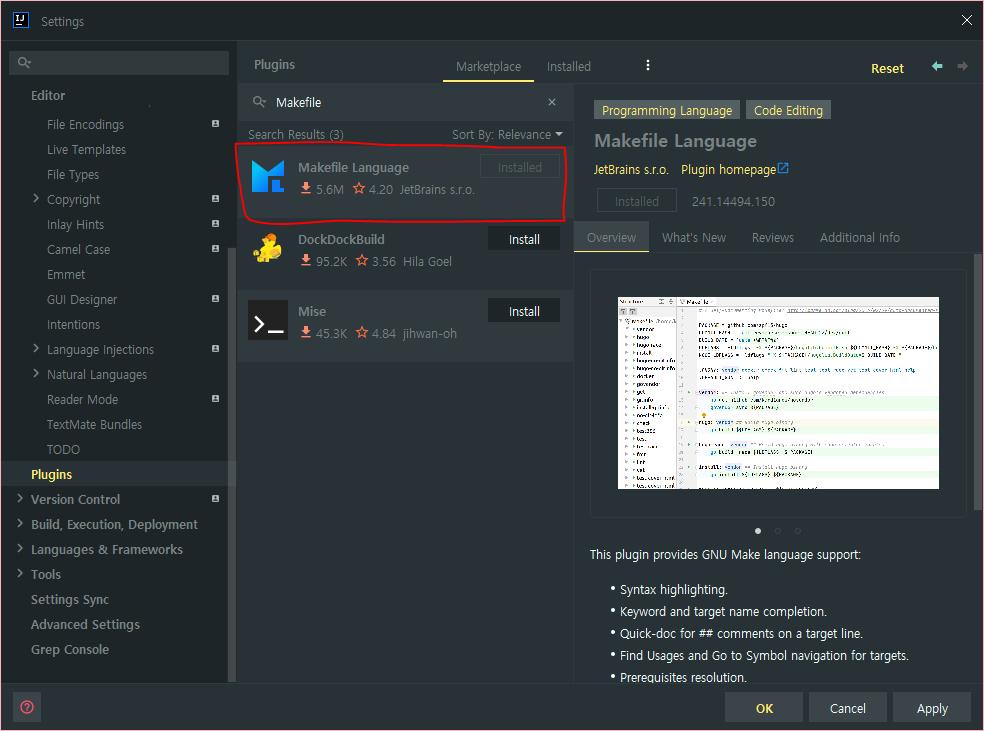Install the DockDockBuild plugin

click(524, 239)
